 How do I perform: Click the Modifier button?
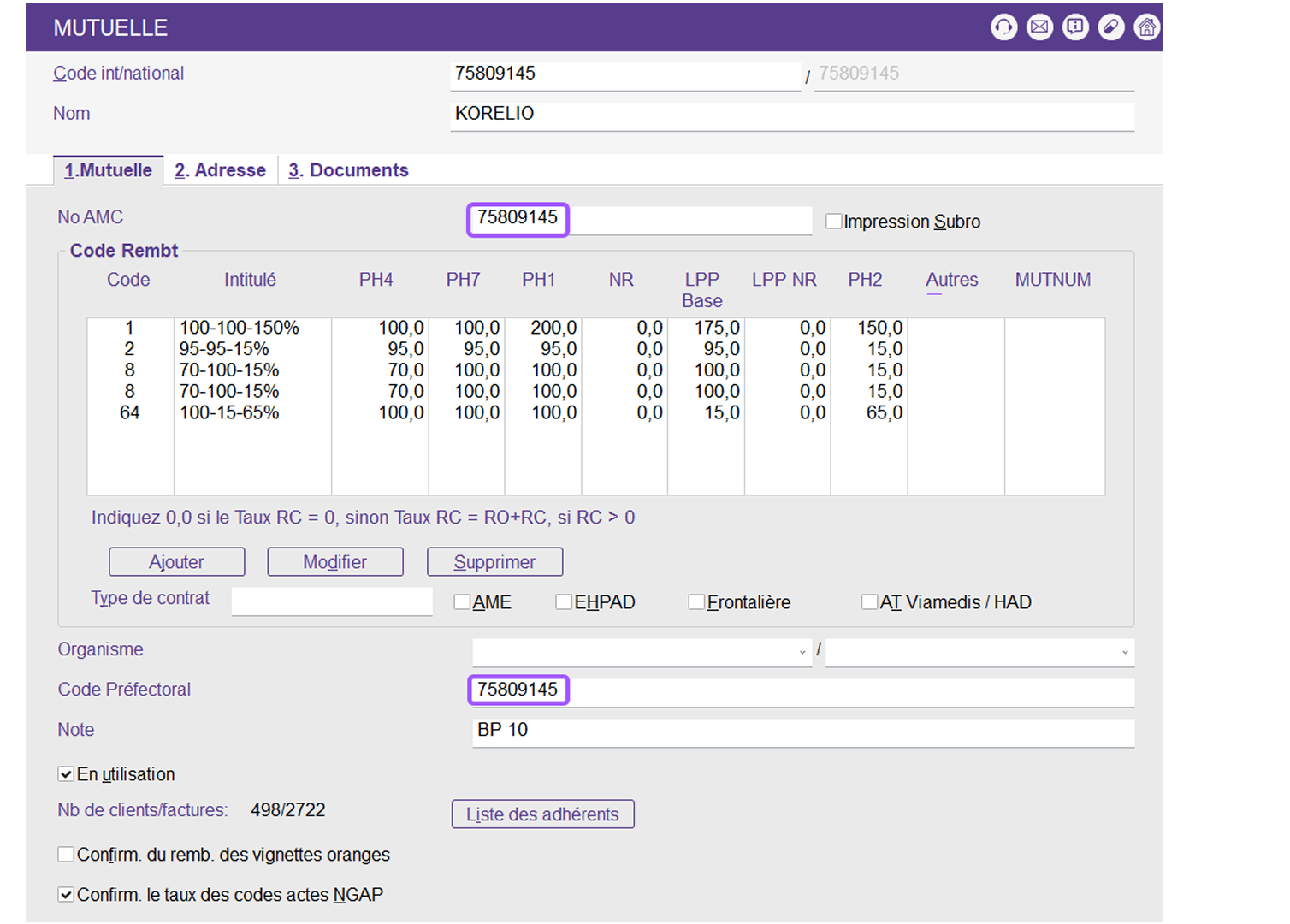pos(334,562)
